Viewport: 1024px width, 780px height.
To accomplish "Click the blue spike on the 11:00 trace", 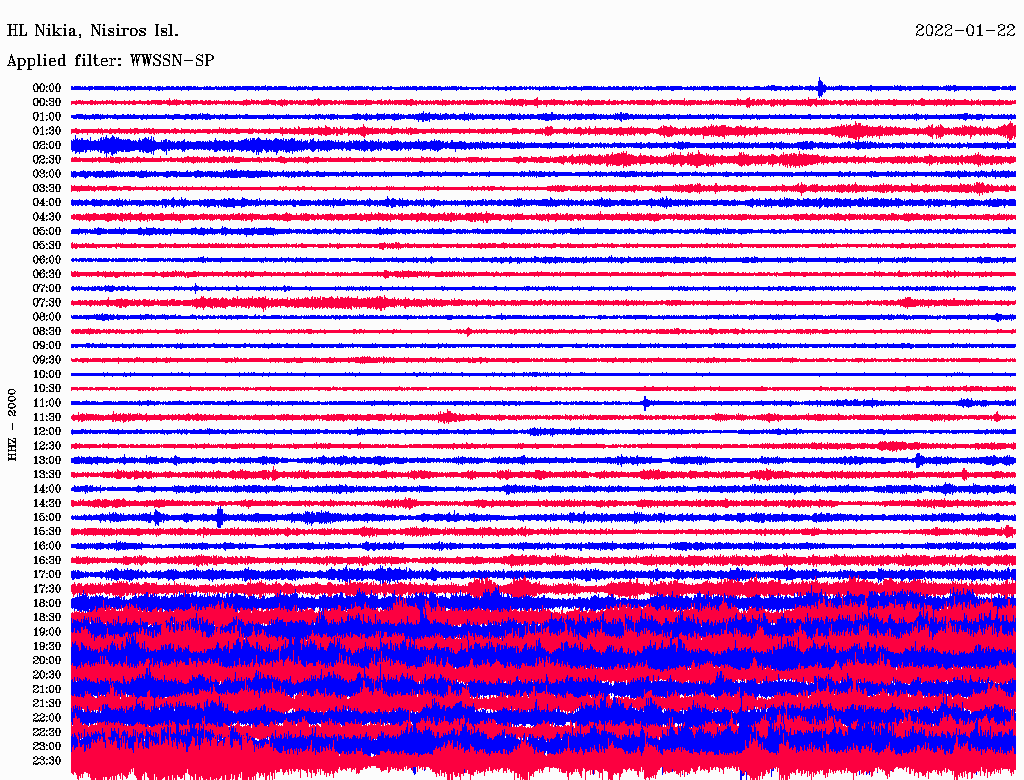I will (645, 403).
